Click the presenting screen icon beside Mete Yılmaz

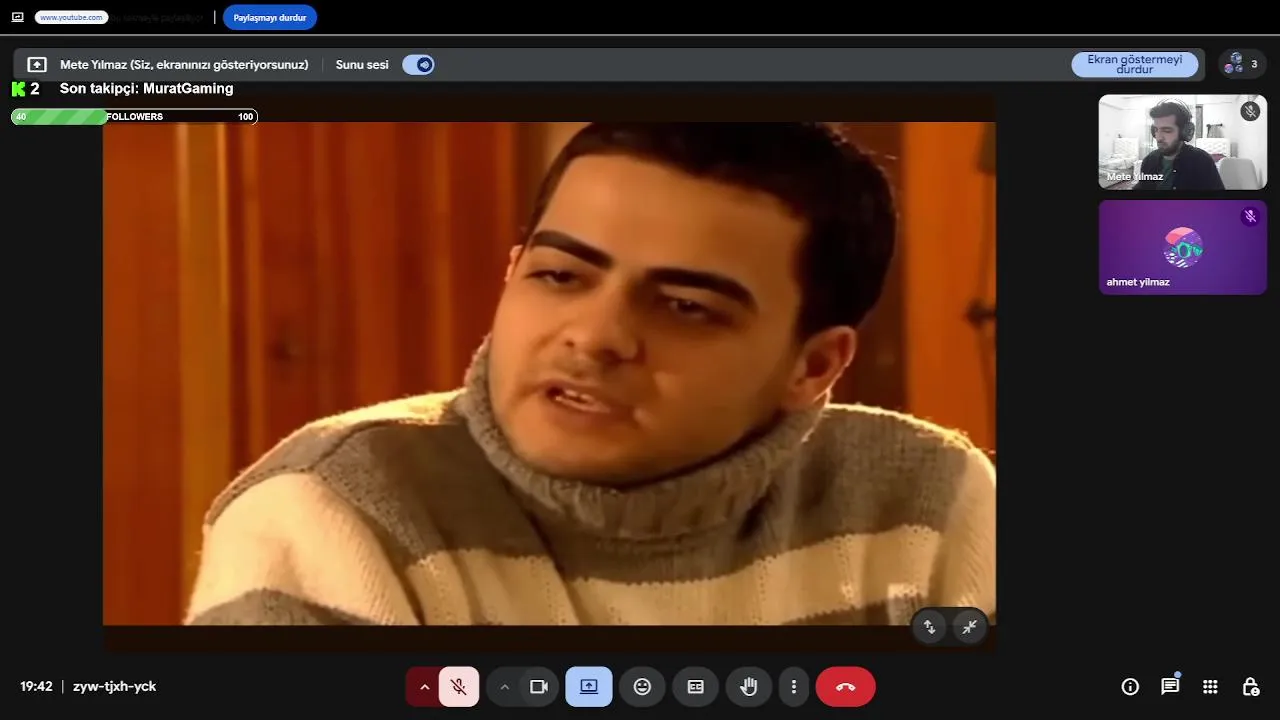click(x=37, y=65)
